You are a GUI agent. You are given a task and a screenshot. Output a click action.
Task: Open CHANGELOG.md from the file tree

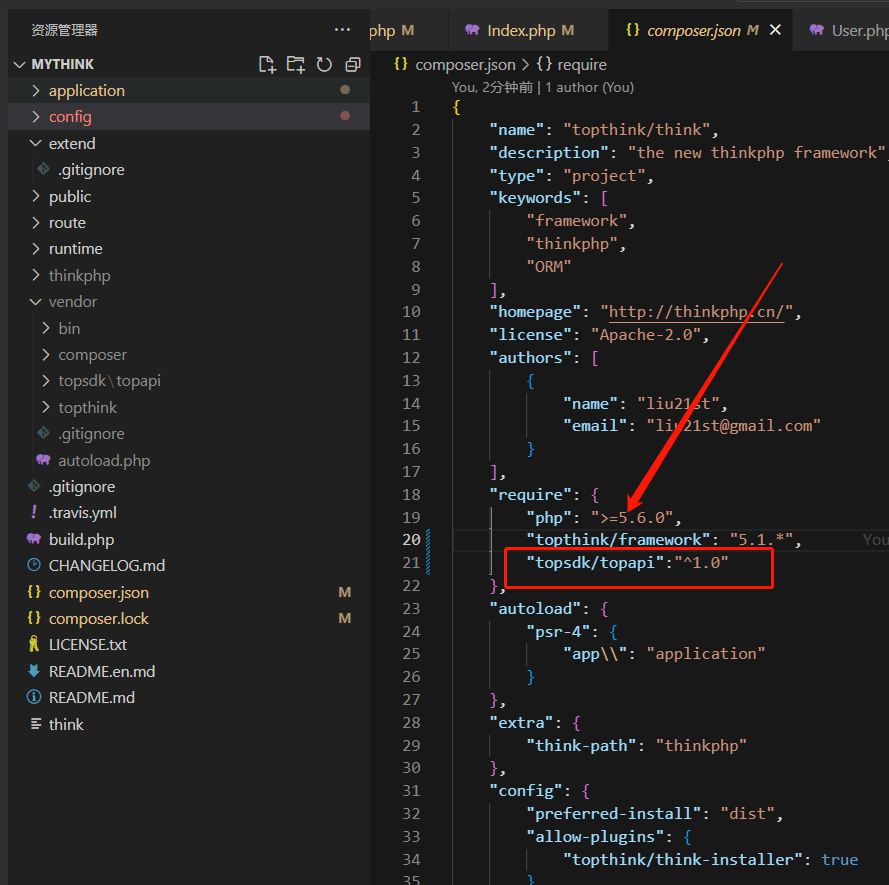coord(106,565)
